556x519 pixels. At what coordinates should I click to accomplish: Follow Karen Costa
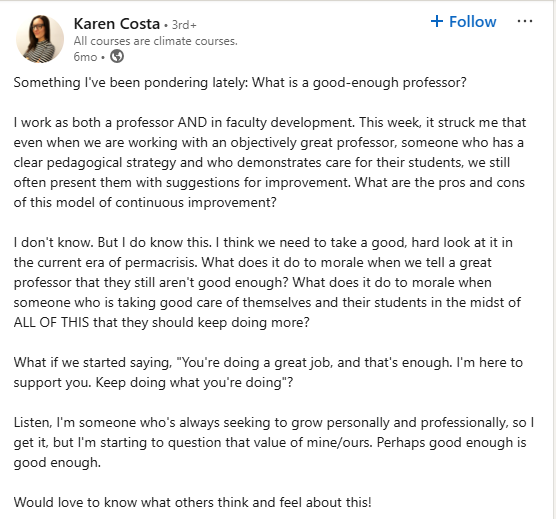point(463,22)
